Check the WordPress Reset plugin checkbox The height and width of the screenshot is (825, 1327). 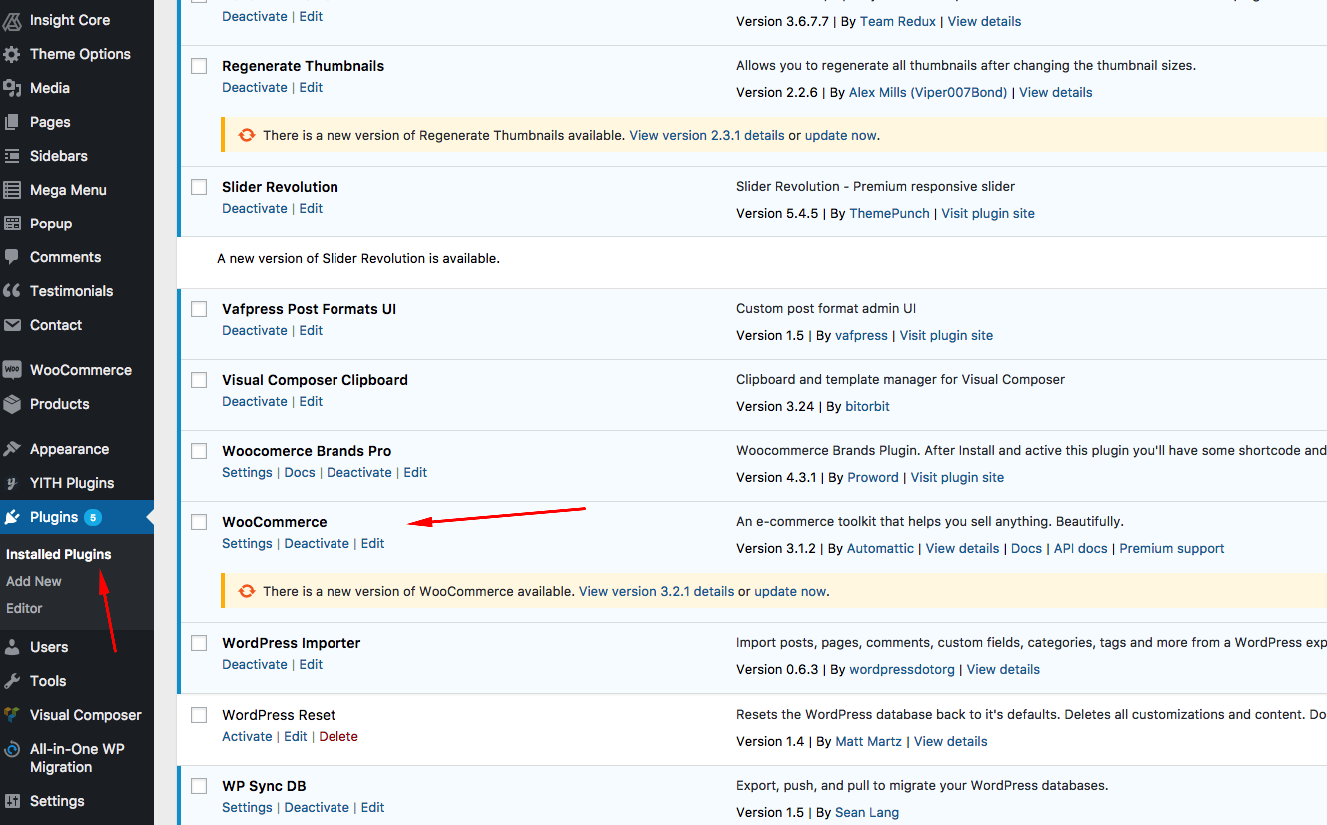click(199, 715)
